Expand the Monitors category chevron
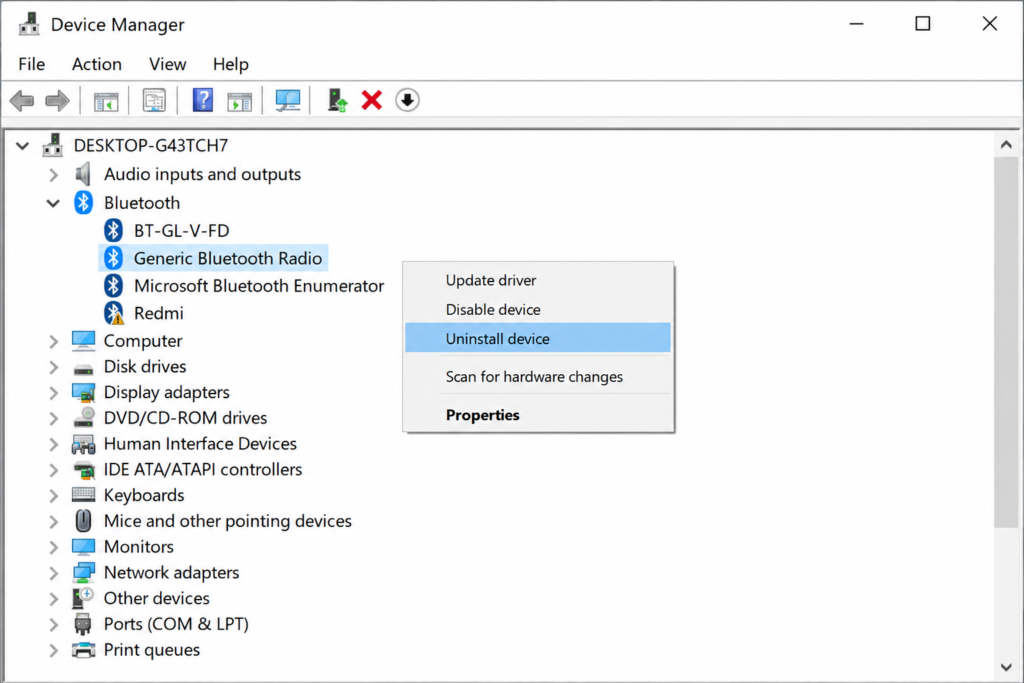 [x=54, y=547]
